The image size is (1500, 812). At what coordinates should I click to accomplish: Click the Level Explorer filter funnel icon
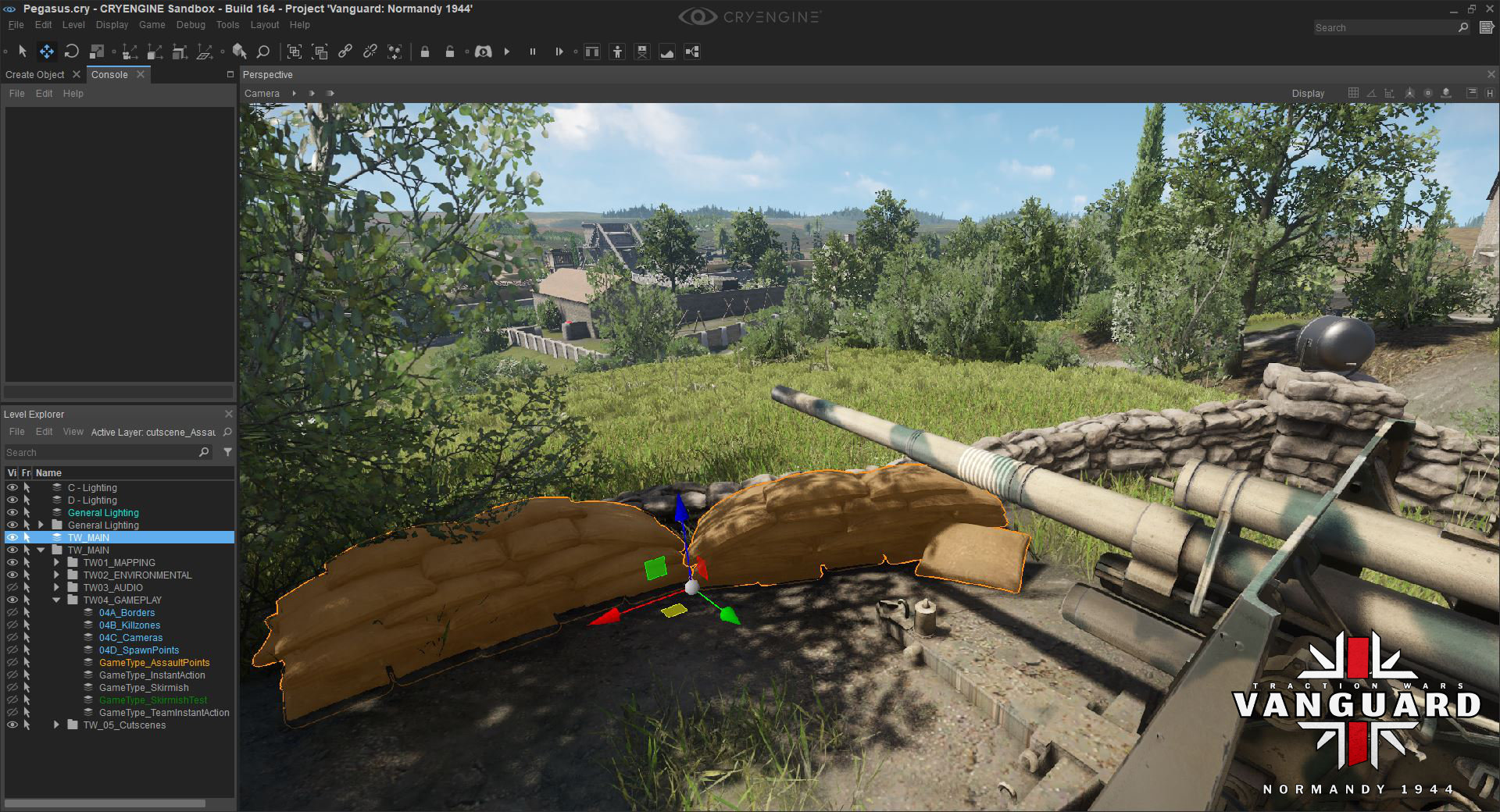(x=227, y=452)
